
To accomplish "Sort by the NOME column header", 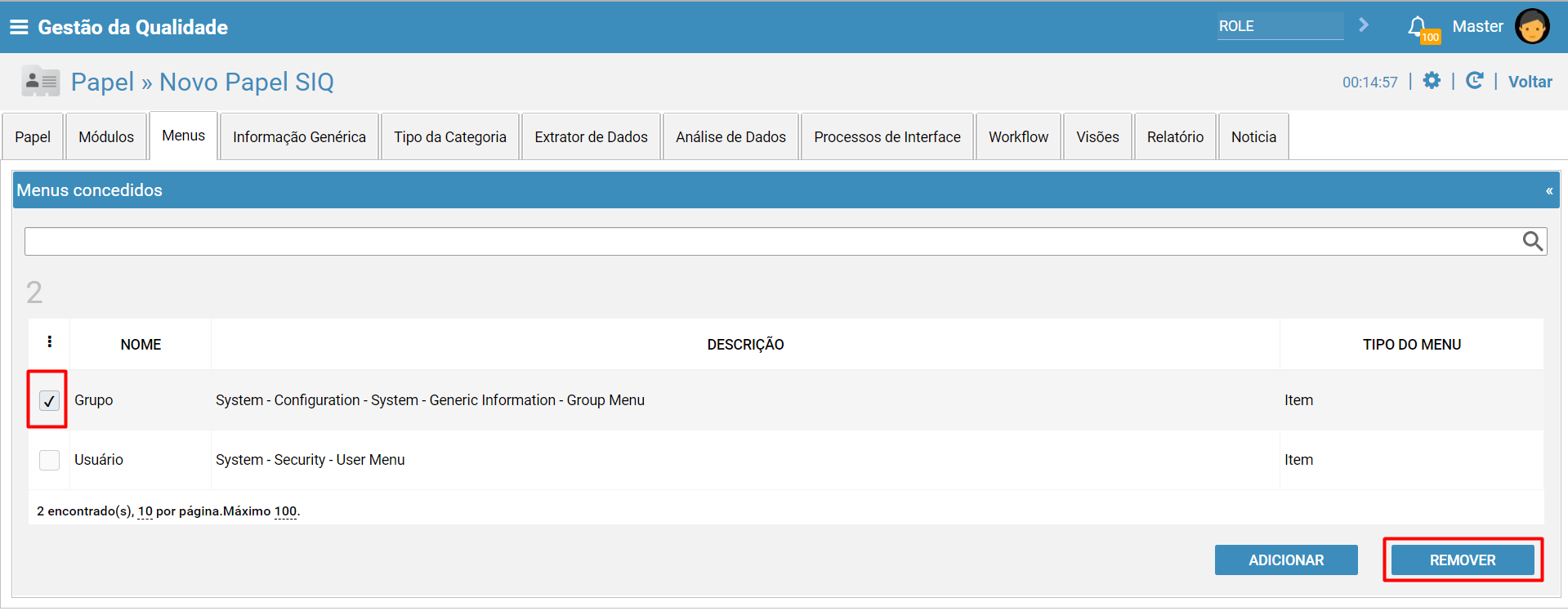I will pyautogui.click(x=141, y=345).
